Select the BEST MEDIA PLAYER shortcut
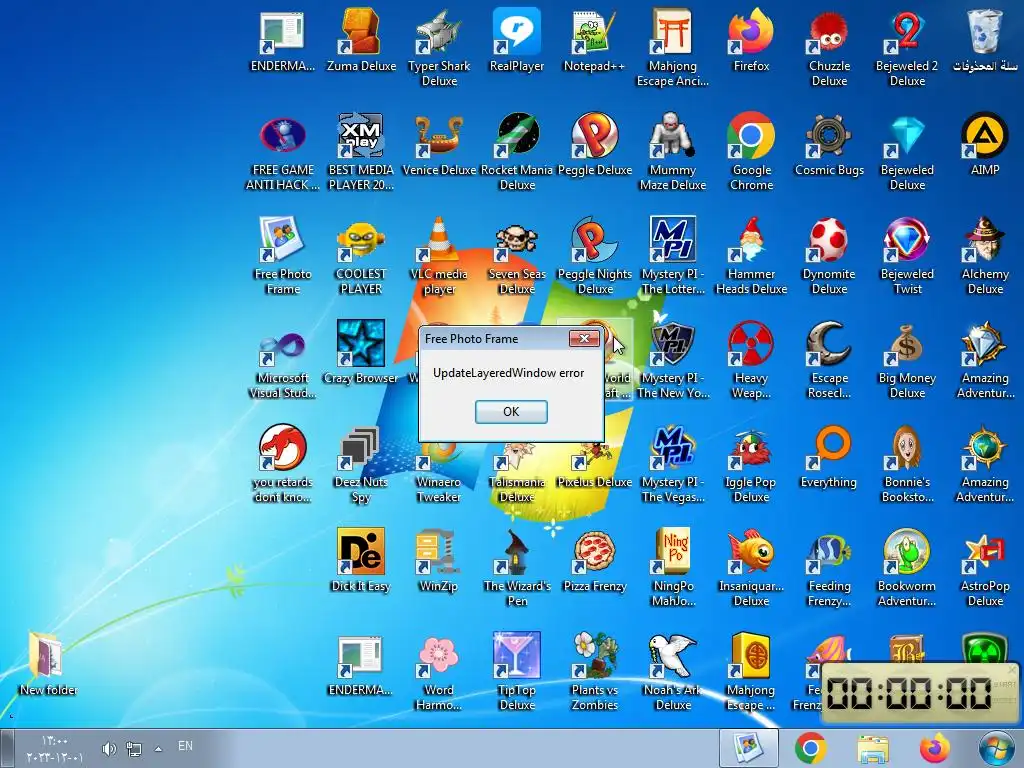Screen dimensions: 1024x768 click(361, 152)
